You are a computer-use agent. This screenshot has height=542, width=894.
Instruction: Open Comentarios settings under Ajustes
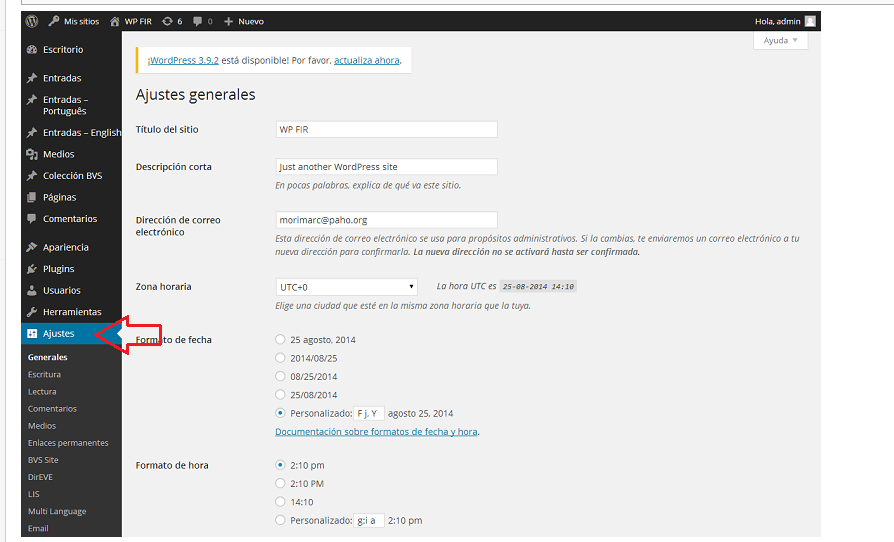click(x=52, y=409)
